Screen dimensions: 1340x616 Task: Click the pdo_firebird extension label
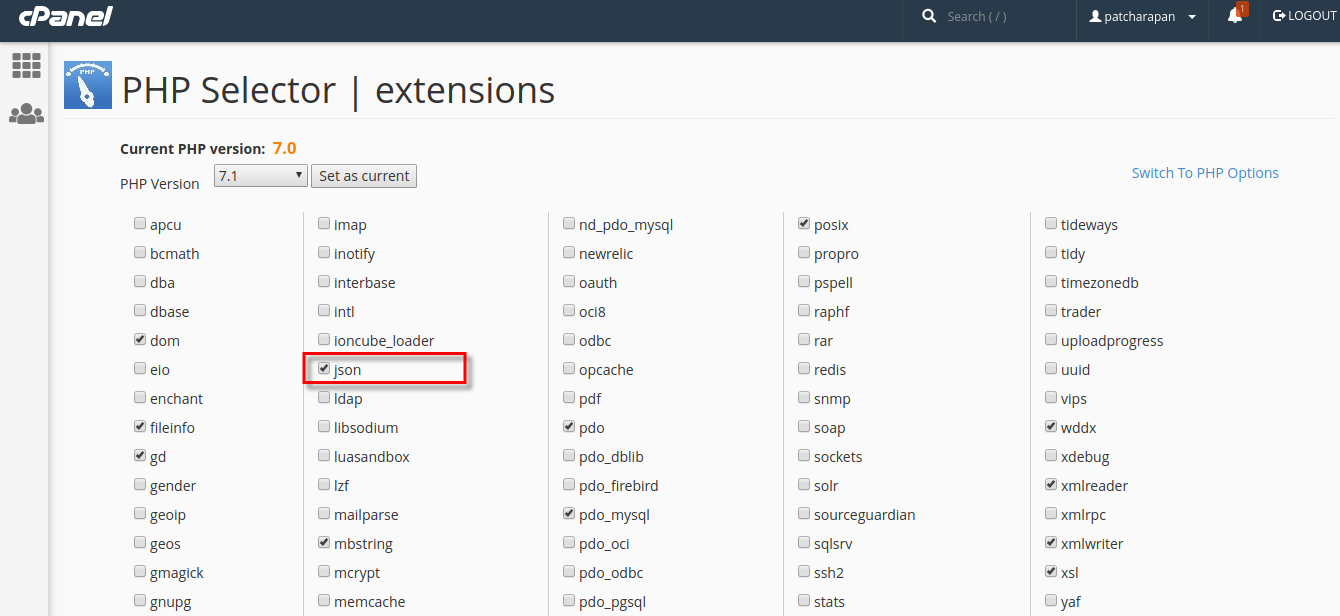[619, 486]
